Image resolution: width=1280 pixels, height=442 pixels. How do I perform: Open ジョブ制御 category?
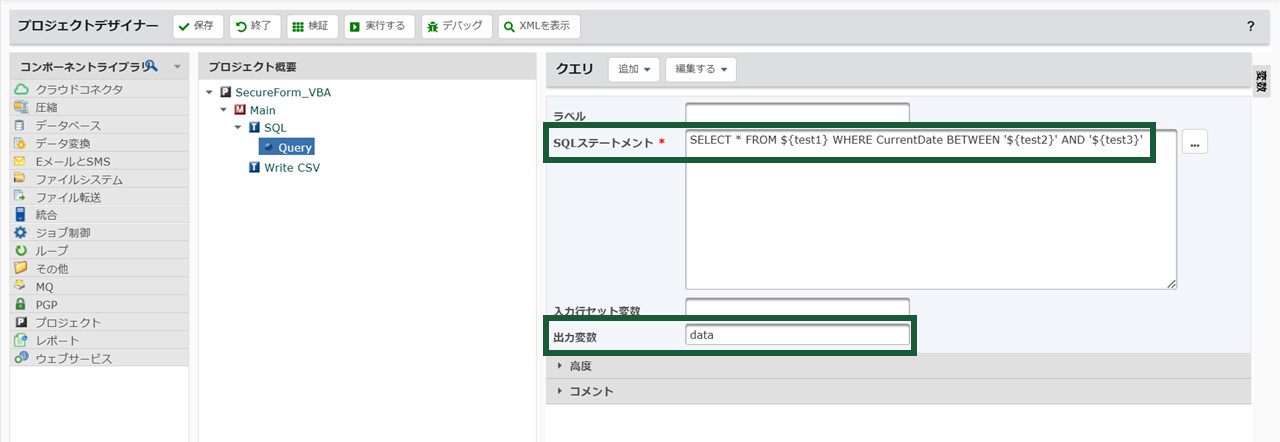(99, 232)
